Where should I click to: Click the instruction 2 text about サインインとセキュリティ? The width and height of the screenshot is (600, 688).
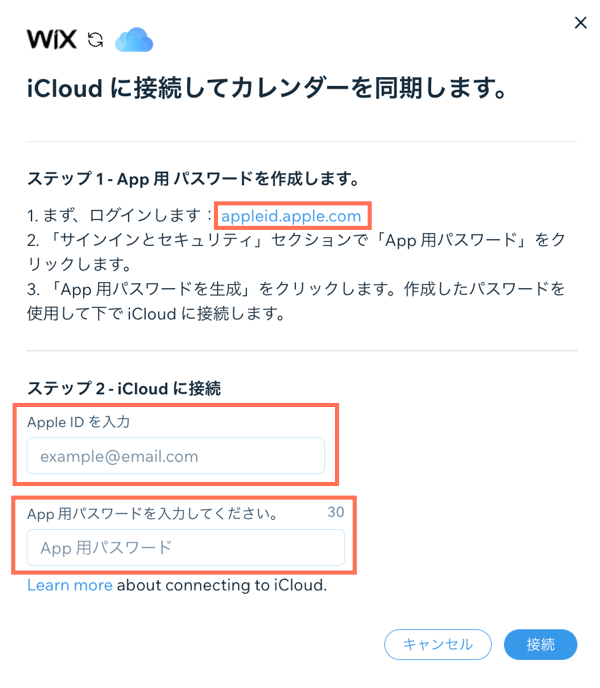coord(294,253)
